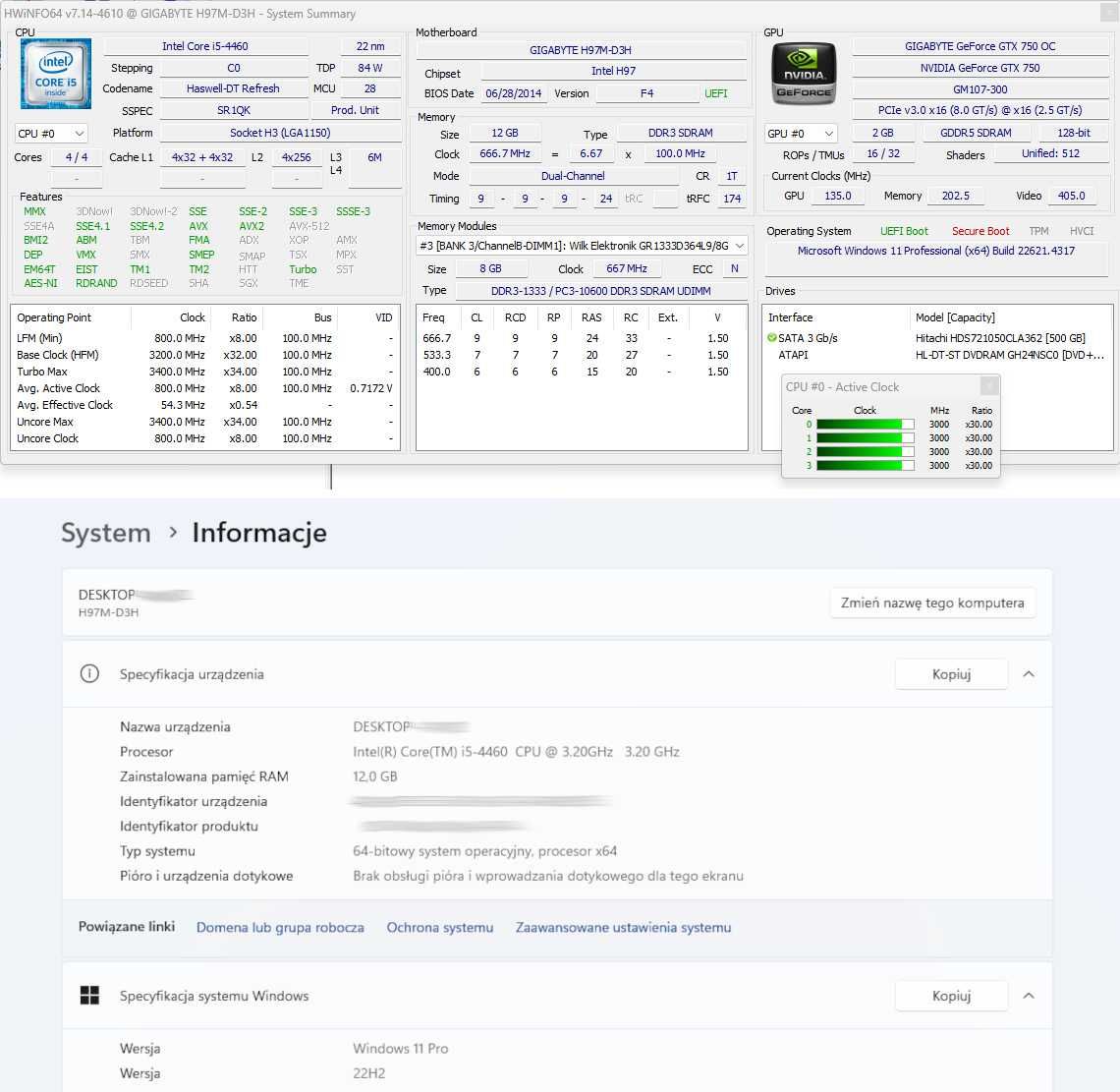This screenshot has width=1120, height=1092.
Task: Open the GPU #0 selector dropdown
Action: coord(800,134)
